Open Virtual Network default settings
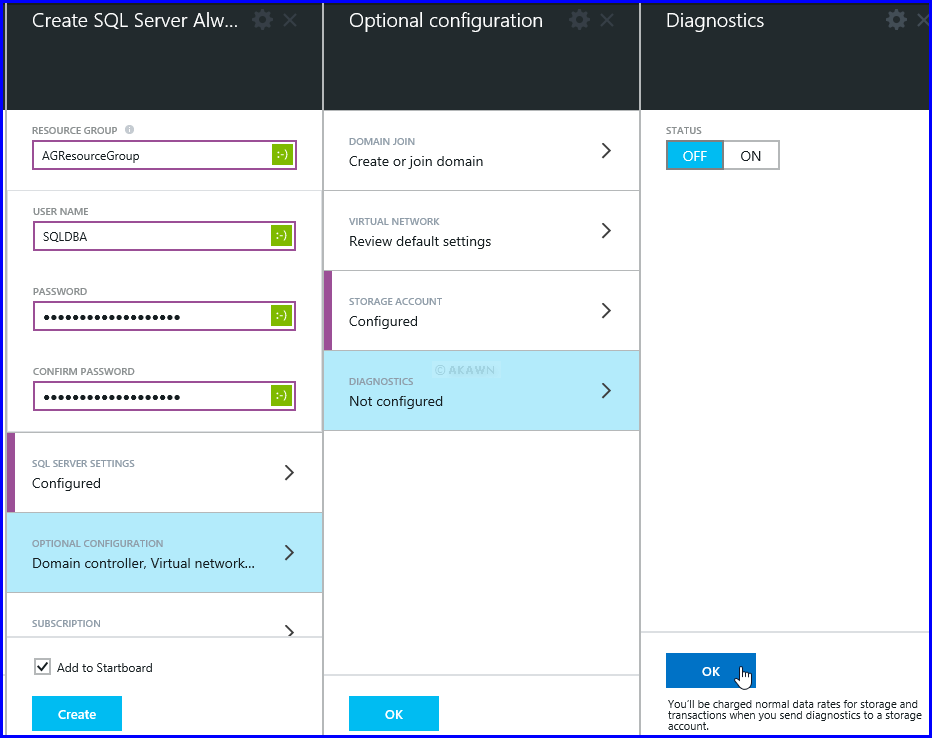This screenshot has width=932, height=738. pyautogui.click(x=481, y=231)
